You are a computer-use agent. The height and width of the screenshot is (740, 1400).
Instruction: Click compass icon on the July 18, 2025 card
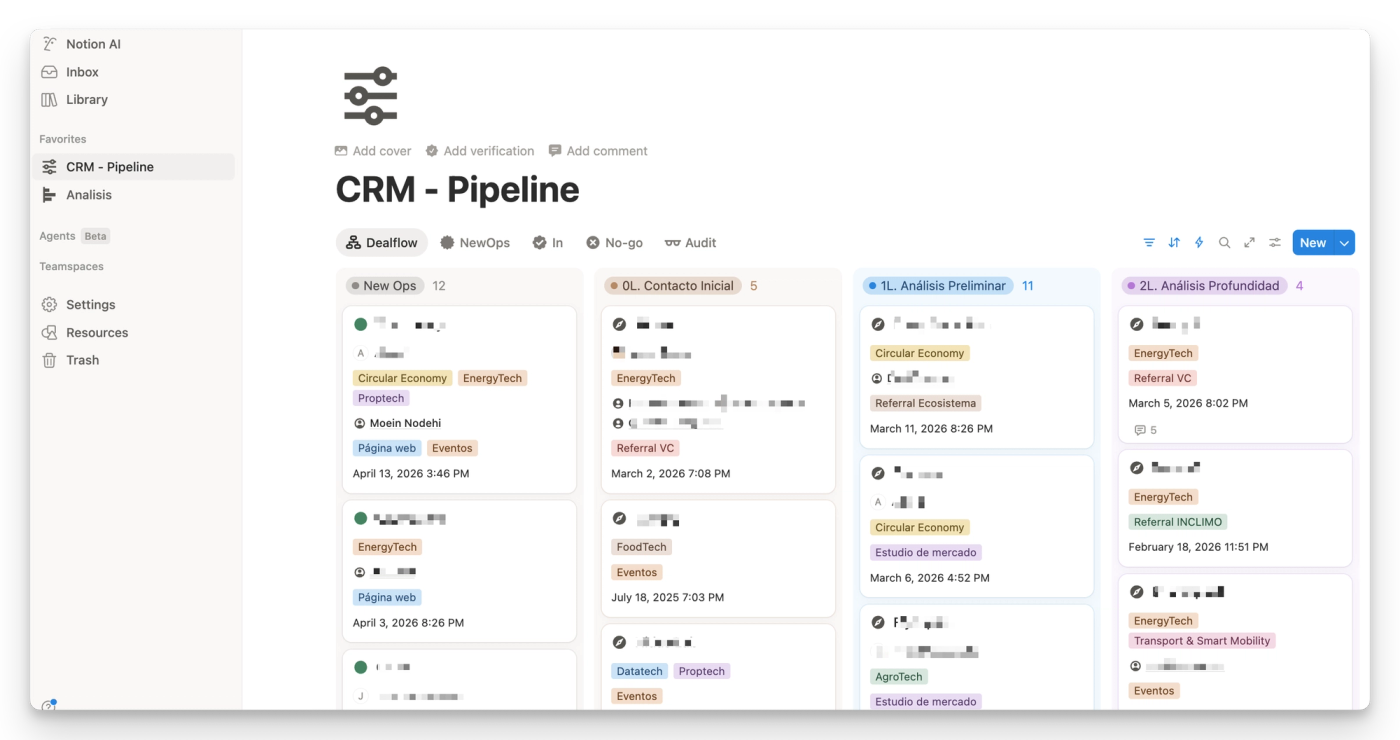tap(619, 519)
